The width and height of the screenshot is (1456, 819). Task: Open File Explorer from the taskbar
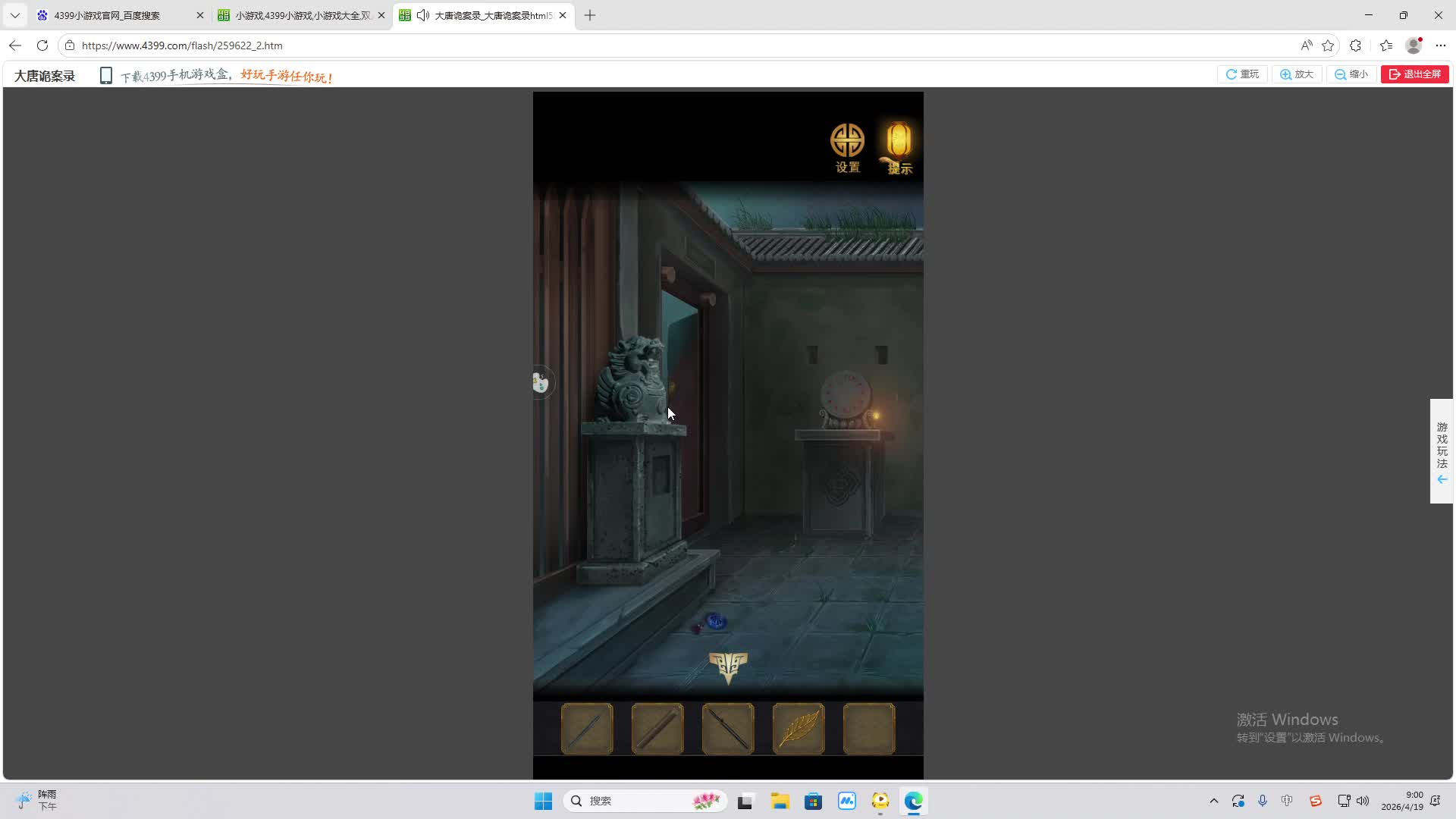(x=780, y=801)
